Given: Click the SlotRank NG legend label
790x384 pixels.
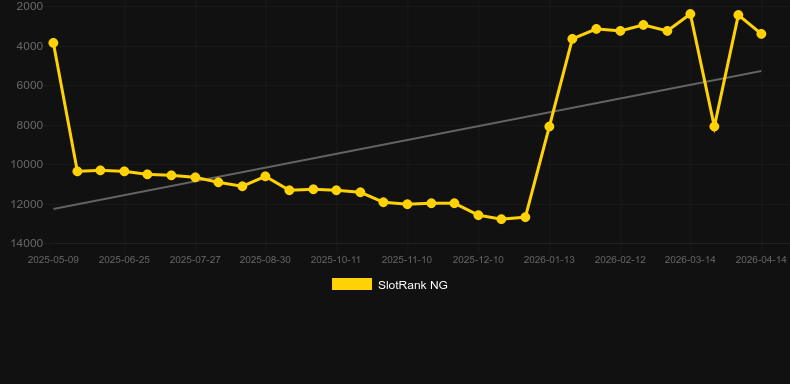Looking at the screenshot, I should pyautogui.click(x=413, y=285).
